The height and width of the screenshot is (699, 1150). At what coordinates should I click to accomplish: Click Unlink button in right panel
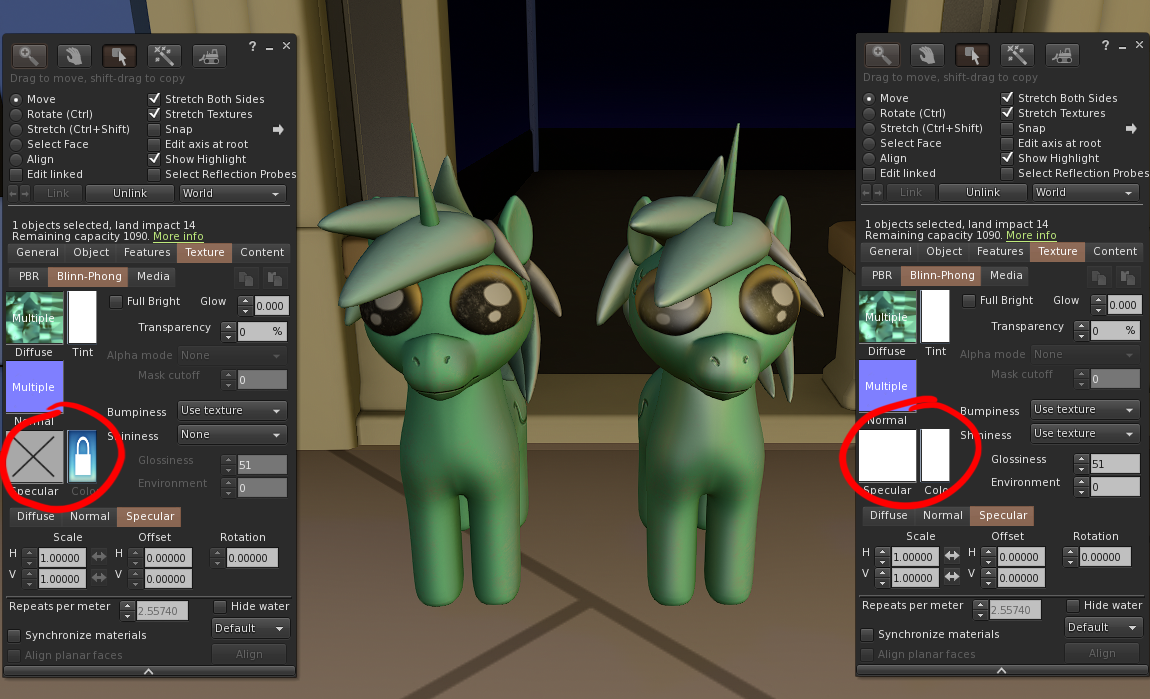[983, 193]
